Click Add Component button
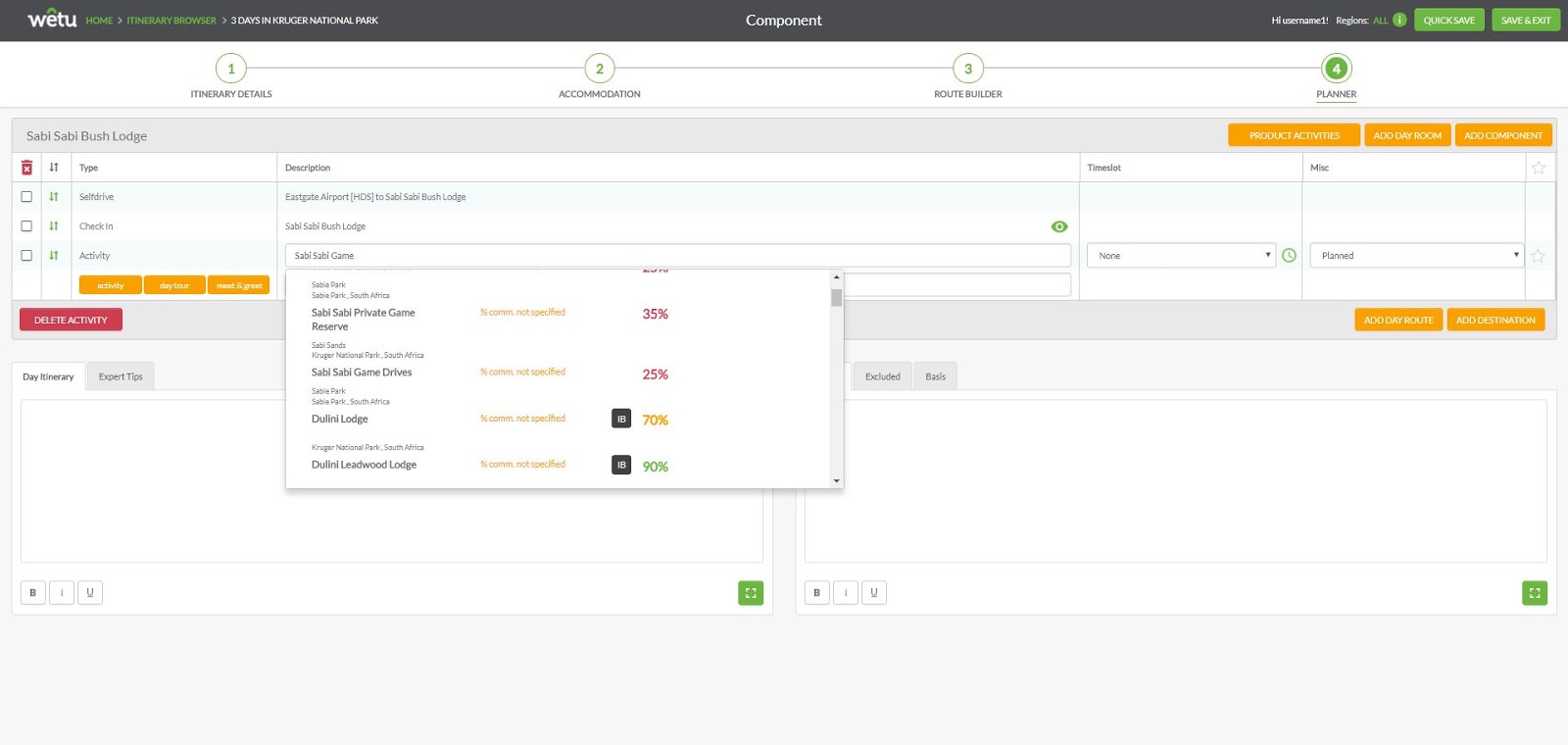The height and width of the screenshot is (745, 1568). coord(1503,135)
